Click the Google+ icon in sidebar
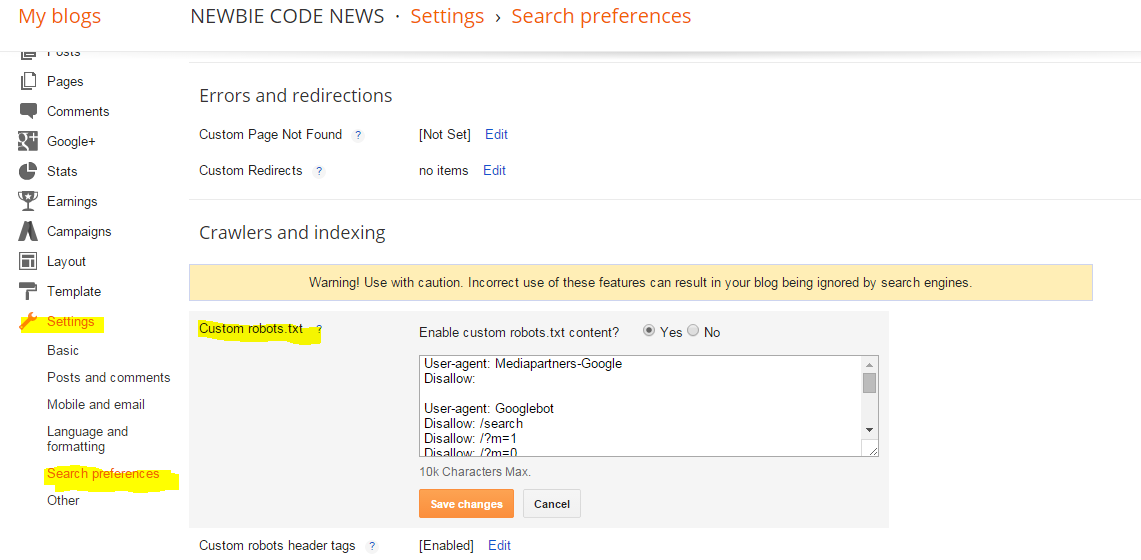The height and width of the screenshot is (560, 1141). coord(28,141)
